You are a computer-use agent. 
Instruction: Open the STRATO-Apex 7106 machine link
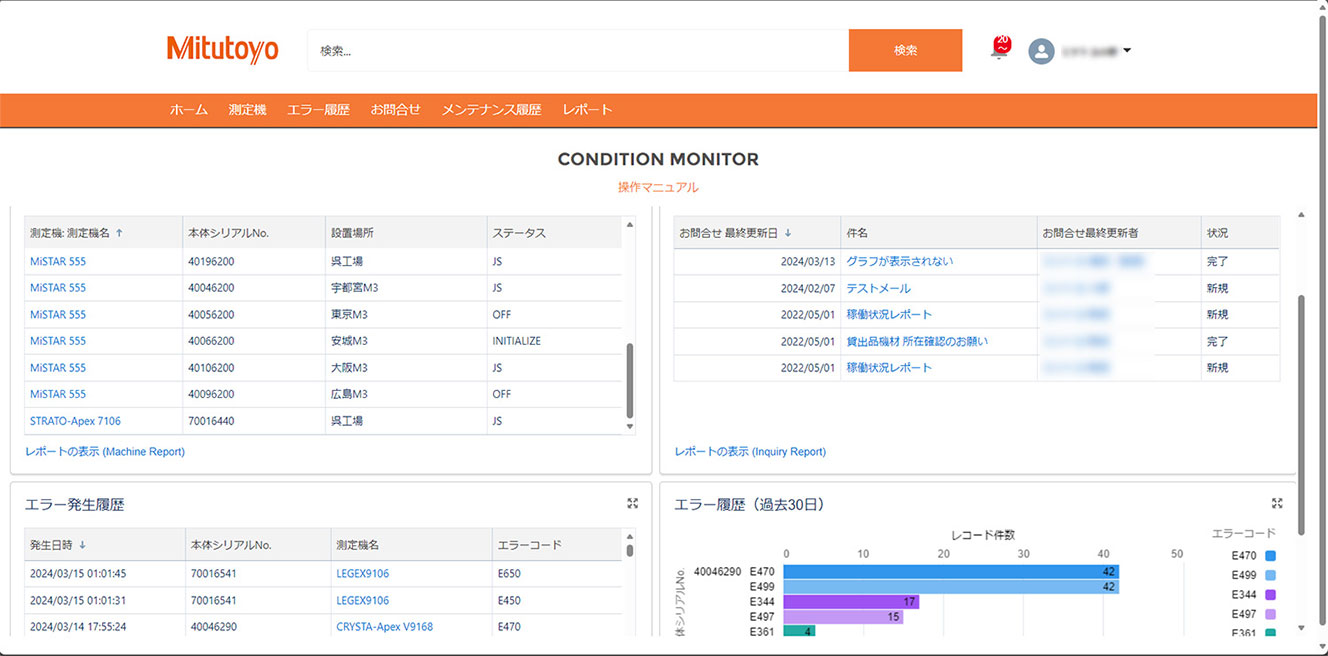[x=75, y=421]
